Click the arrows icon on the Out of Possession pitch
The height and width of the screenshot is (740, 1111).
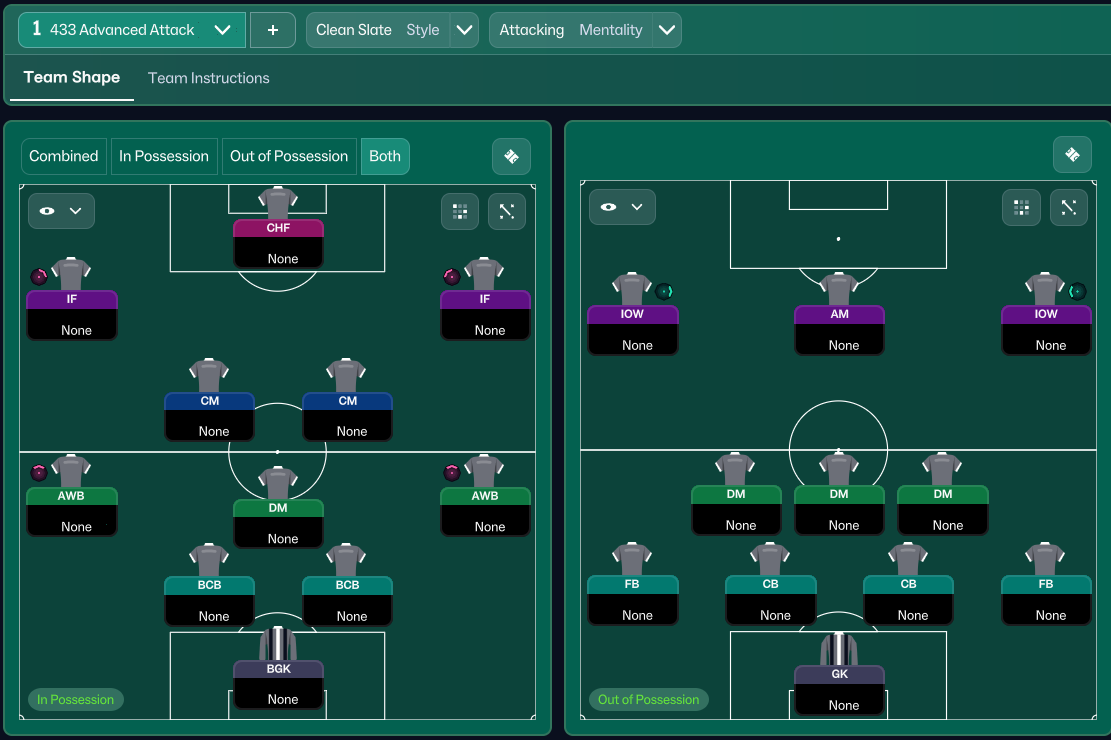click(1068, 207)
